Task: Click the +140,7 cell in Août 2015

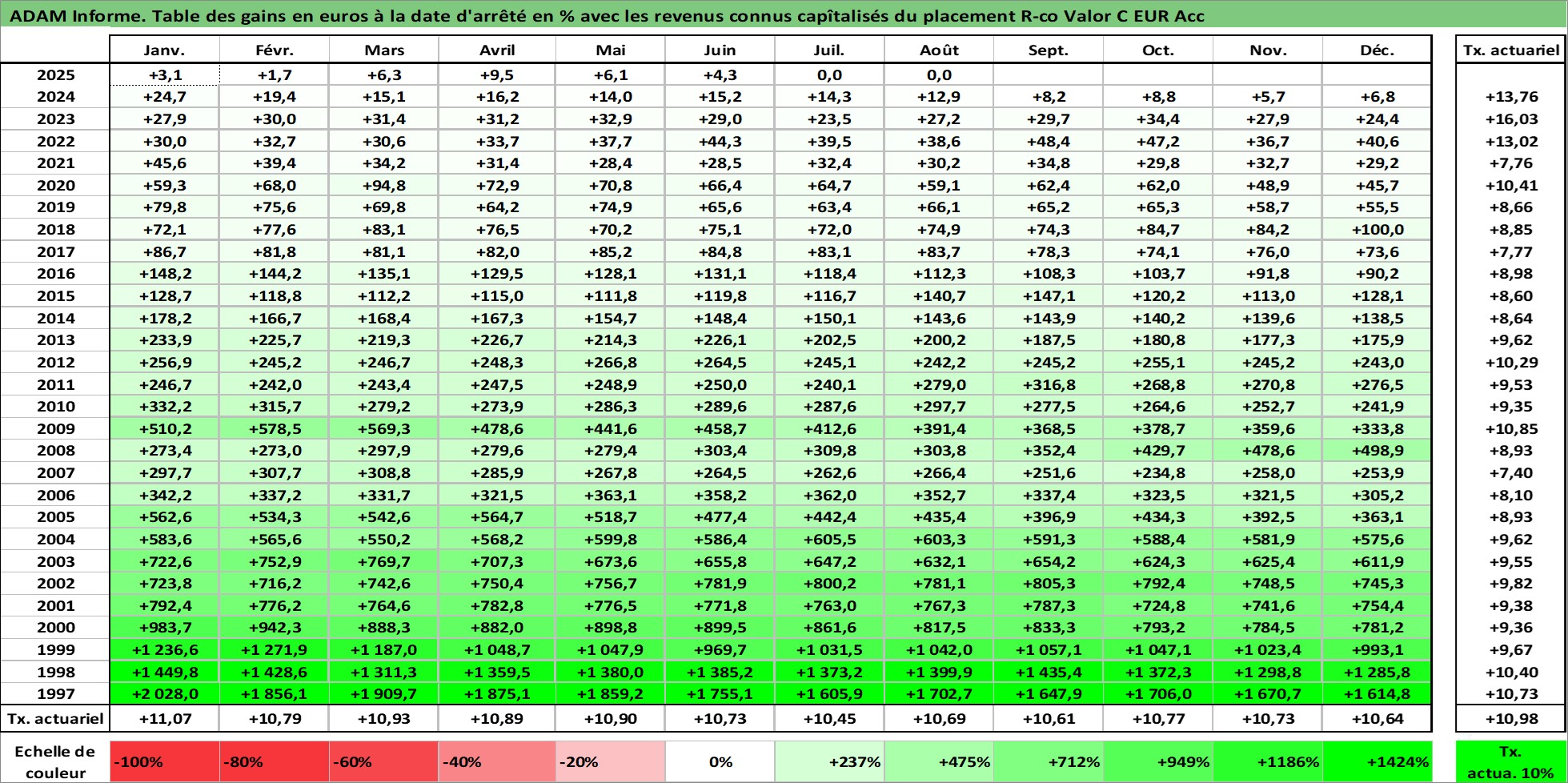Action: 939,296
